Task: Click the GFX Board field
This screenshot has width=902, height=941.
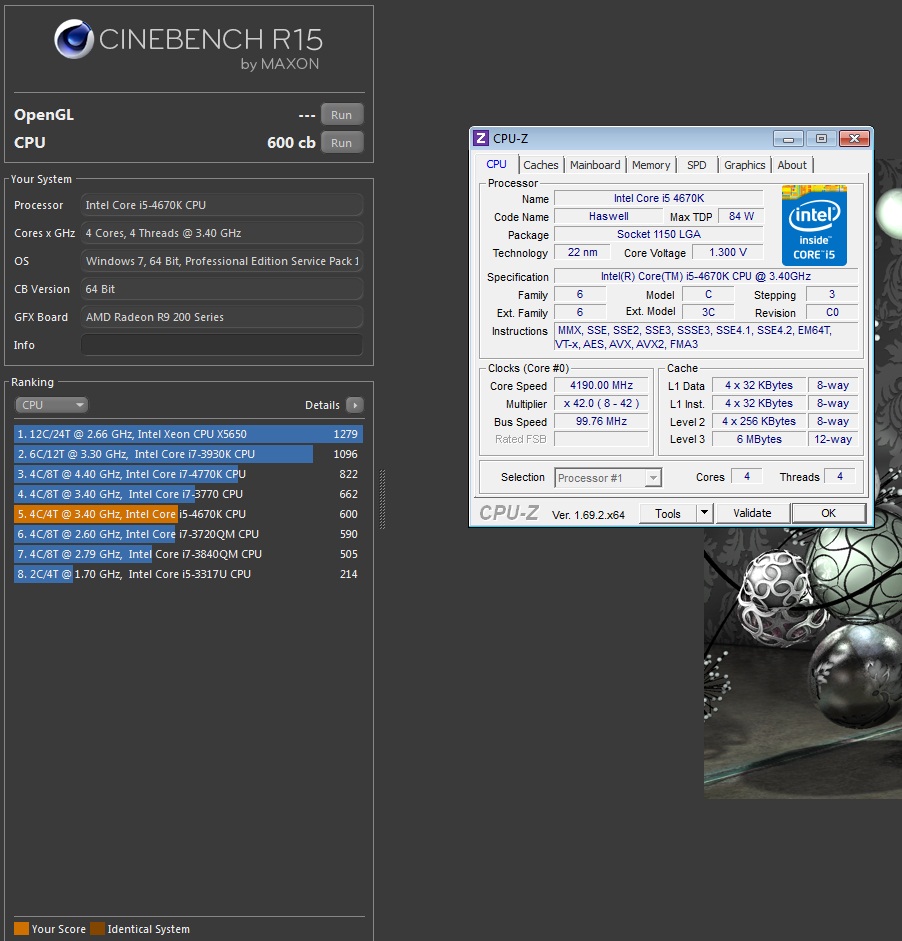Action: click(221, 317)
